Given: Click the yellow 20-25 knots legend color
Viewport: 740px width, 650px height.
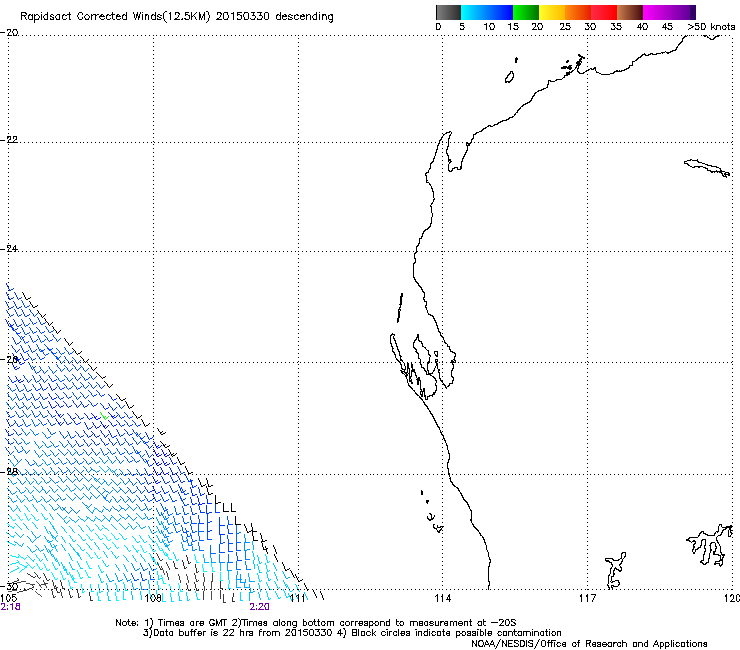Looking at the screenshot, I should pos(552,12).
